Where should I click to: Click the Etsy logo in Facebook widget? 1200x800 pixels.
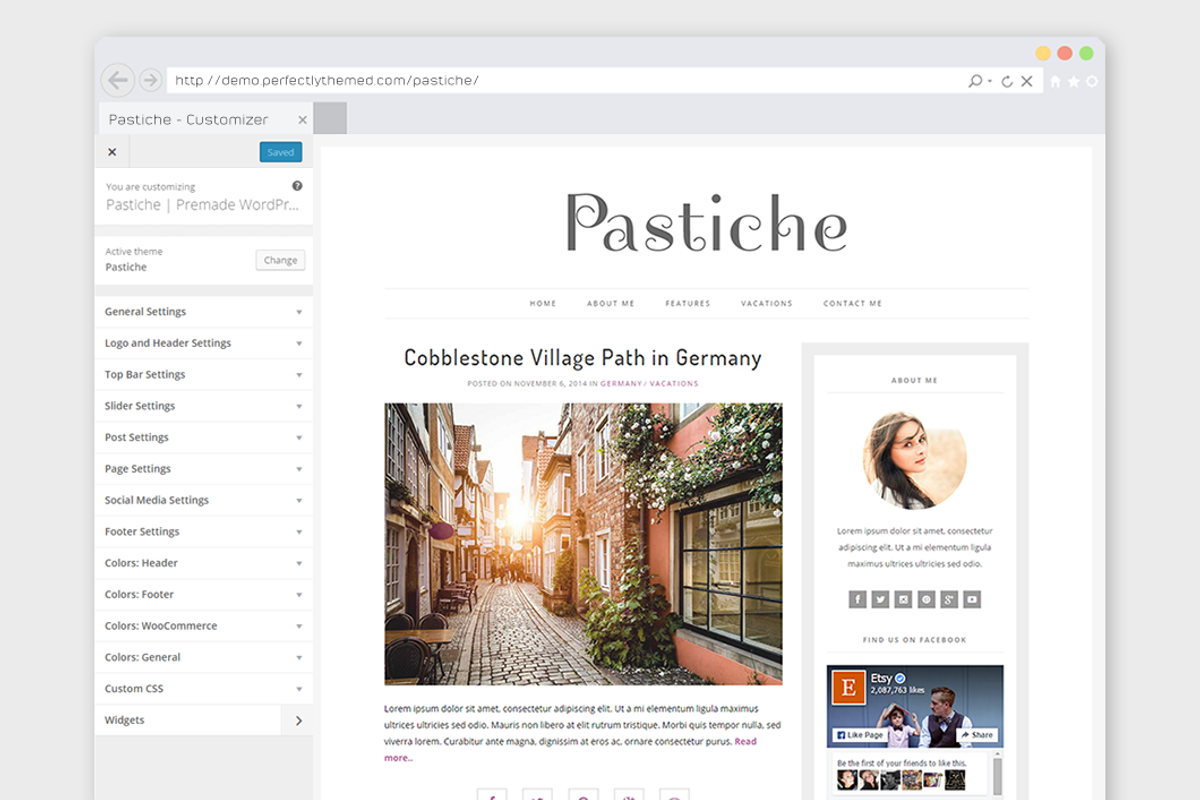(x=849, y=689)
